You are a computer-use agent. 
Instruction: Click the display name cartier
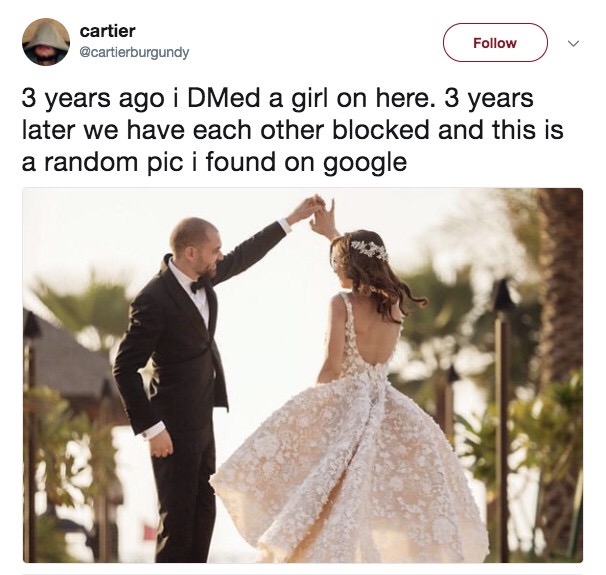pyautogui.click(x=107, y=31)
